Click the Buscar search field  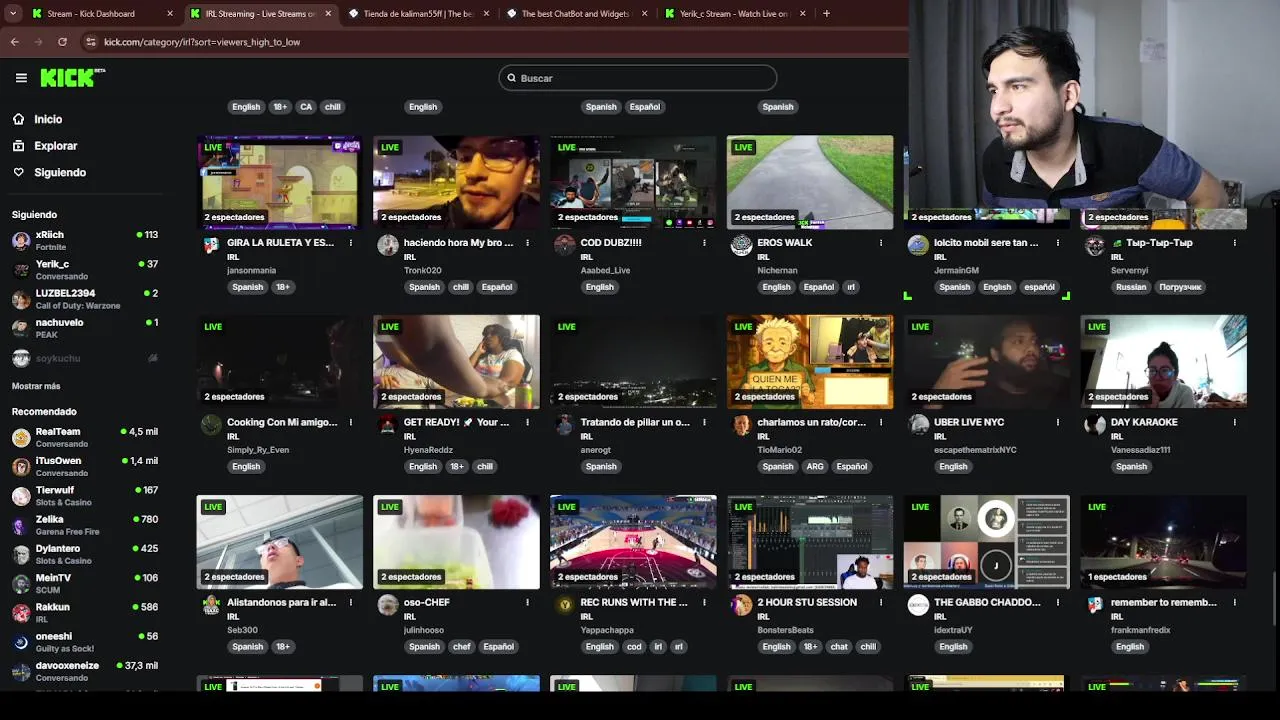click(638, 78)
